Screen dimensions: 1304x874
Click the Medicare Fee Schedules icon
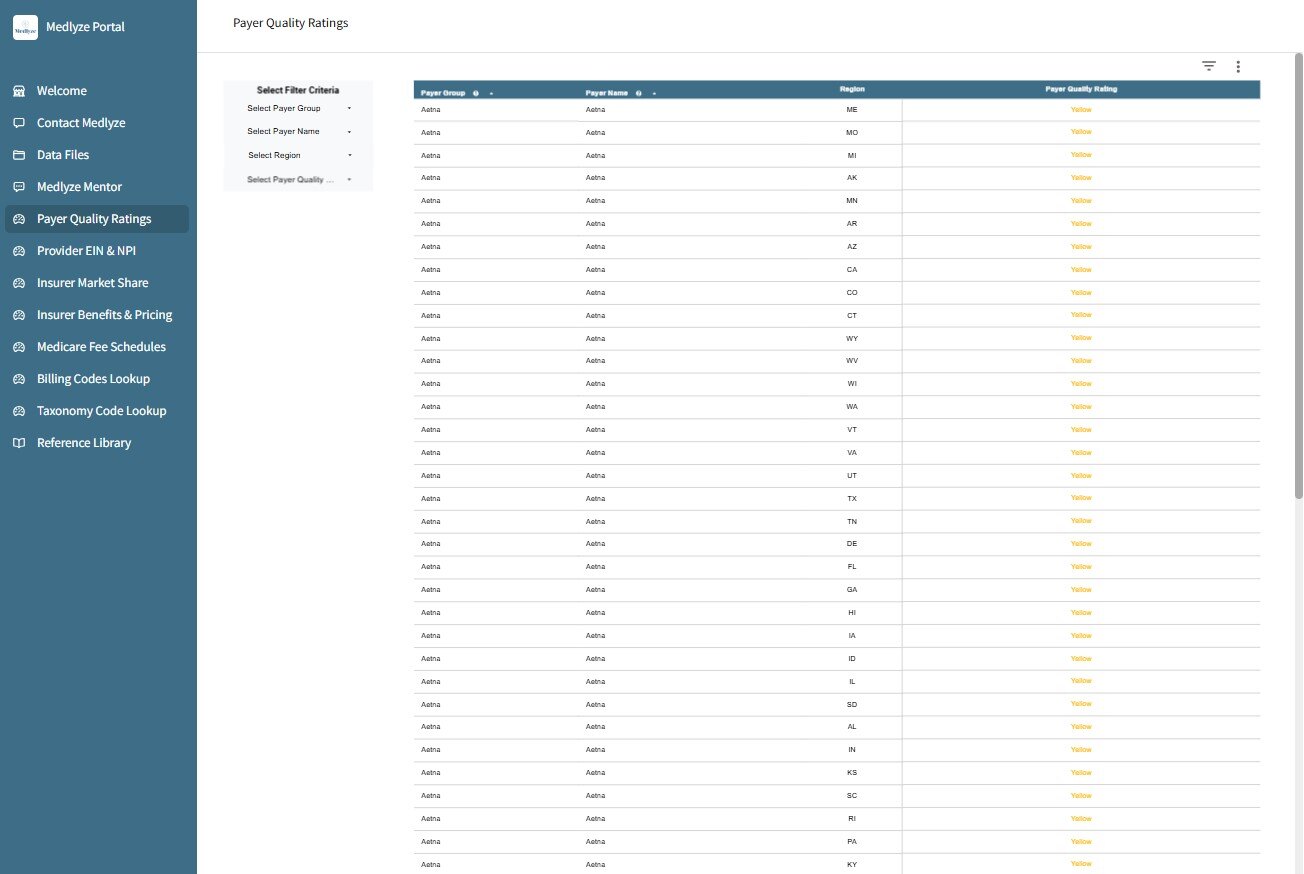19,347
